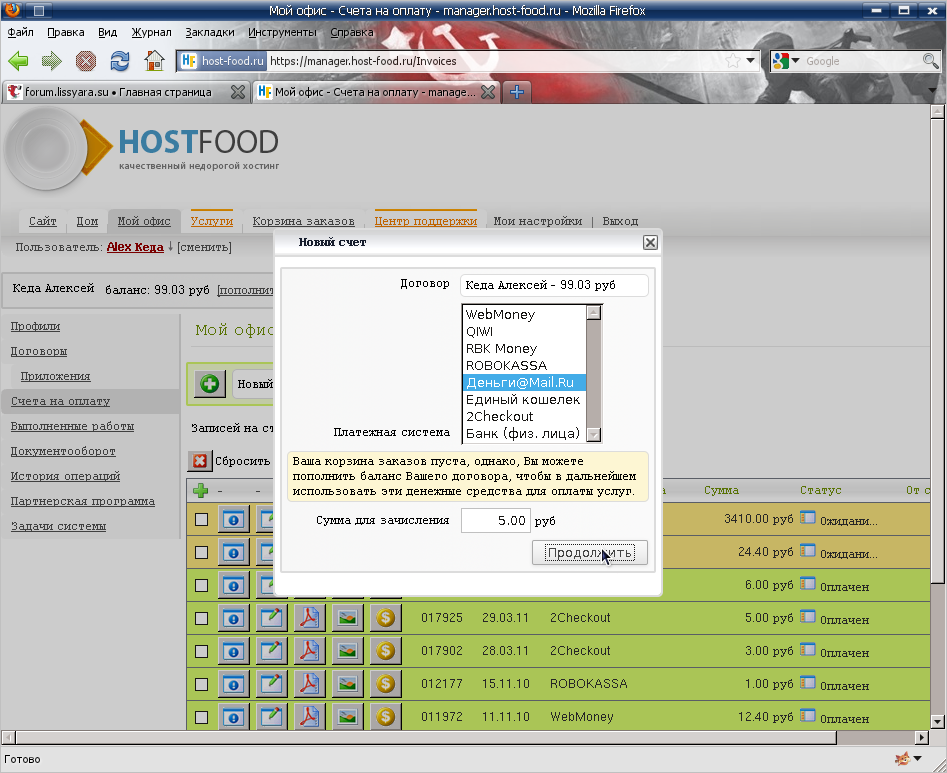Edit invoice 017925 with pencil icon
Viewport: 947px width, 773px height.
272,618
